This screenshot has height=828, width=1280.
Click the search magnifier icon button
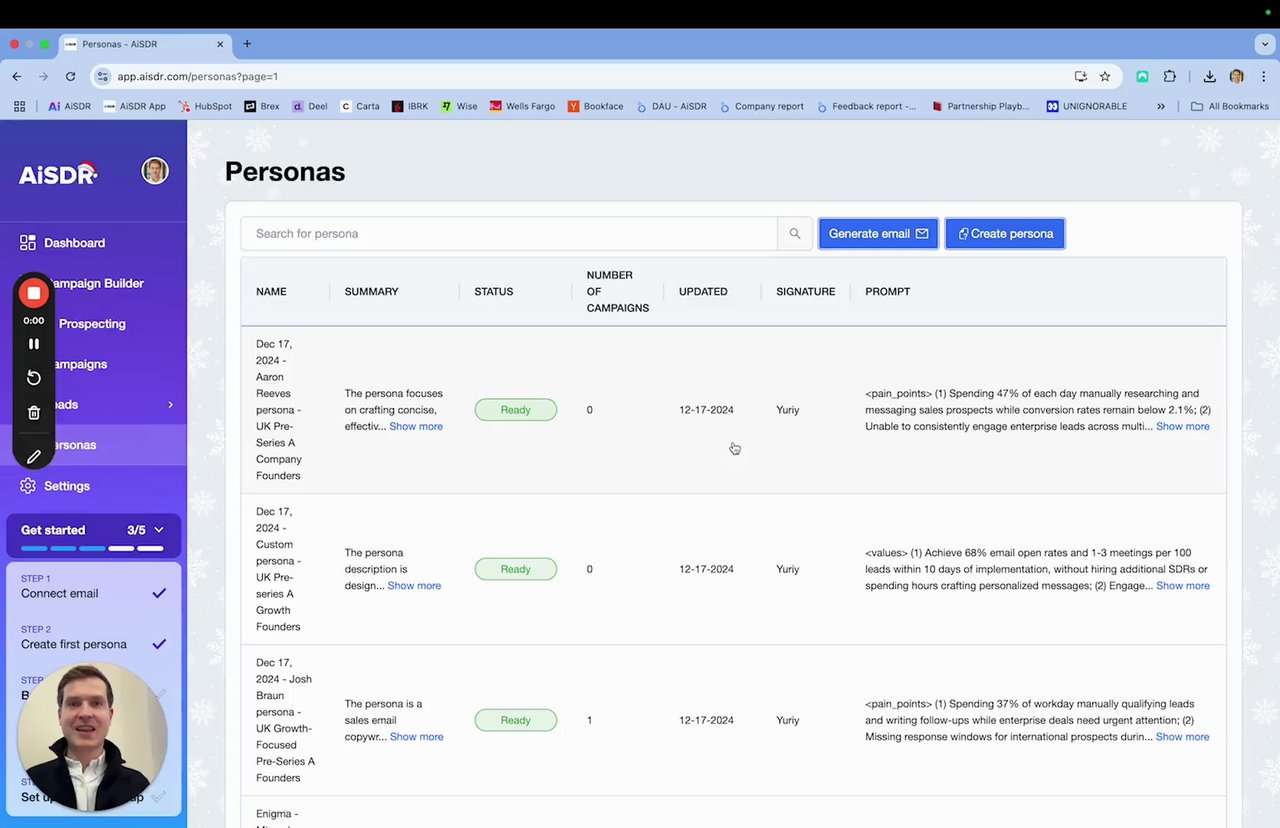pos(794,234)
